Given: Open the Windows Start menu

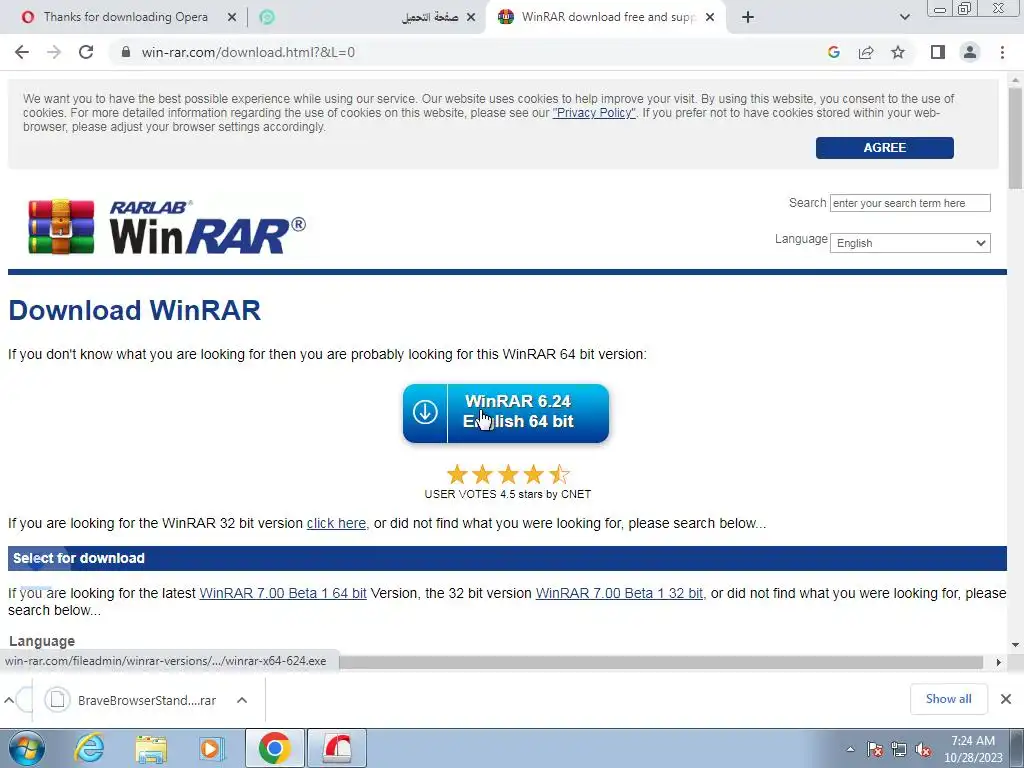Looking at the screenshot, I should 27,748.
